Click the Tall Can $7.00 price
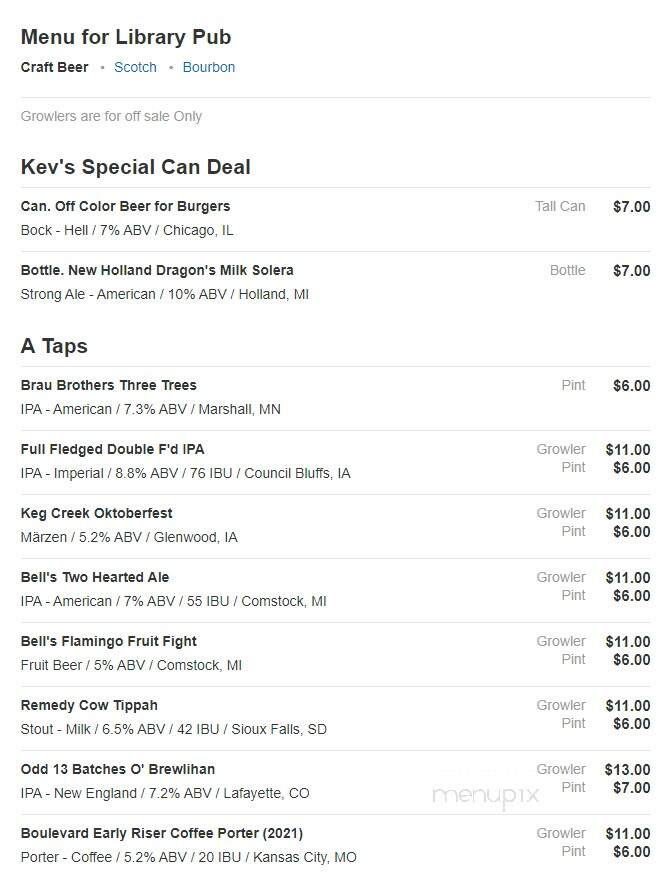Image resolution: width=665 pixels, height=878 pixels. tap(631, 207)
